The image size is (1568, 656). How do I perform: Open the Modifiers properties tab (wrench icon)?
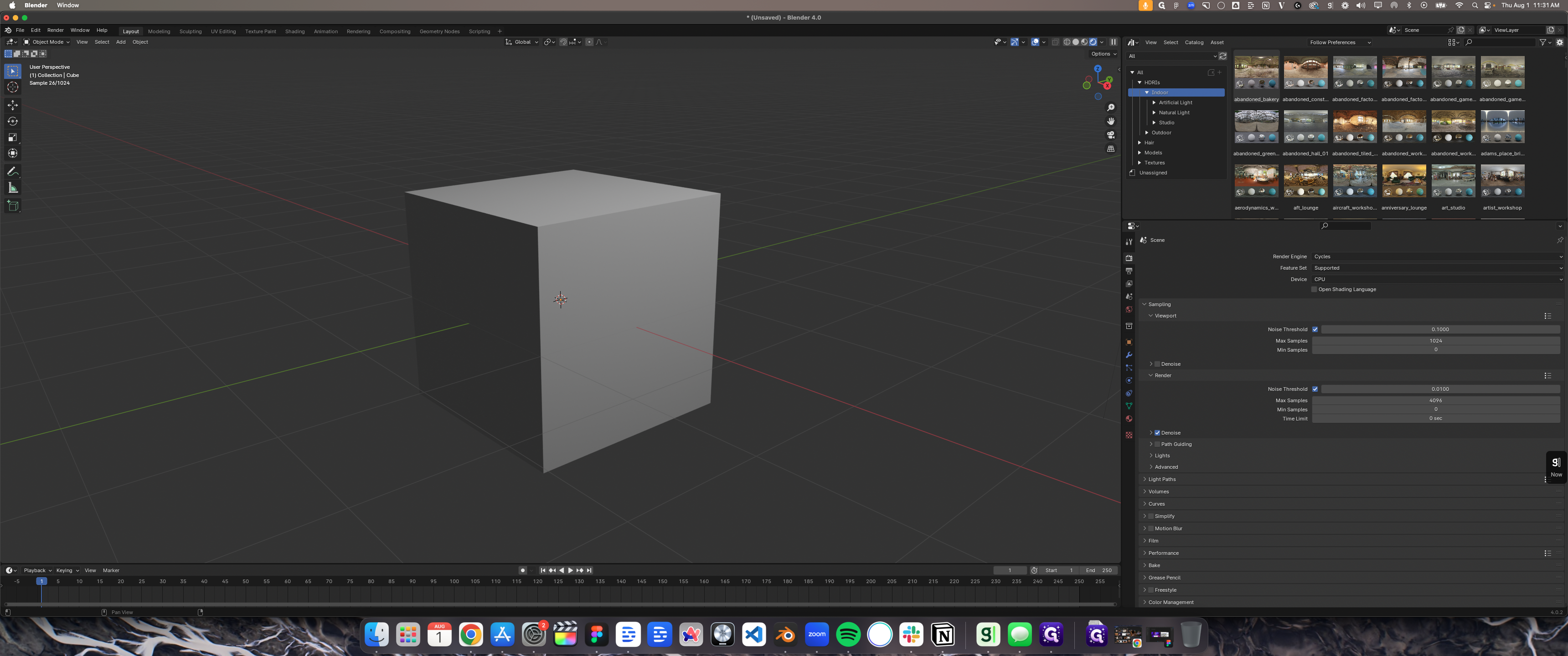click(1129, 355)
